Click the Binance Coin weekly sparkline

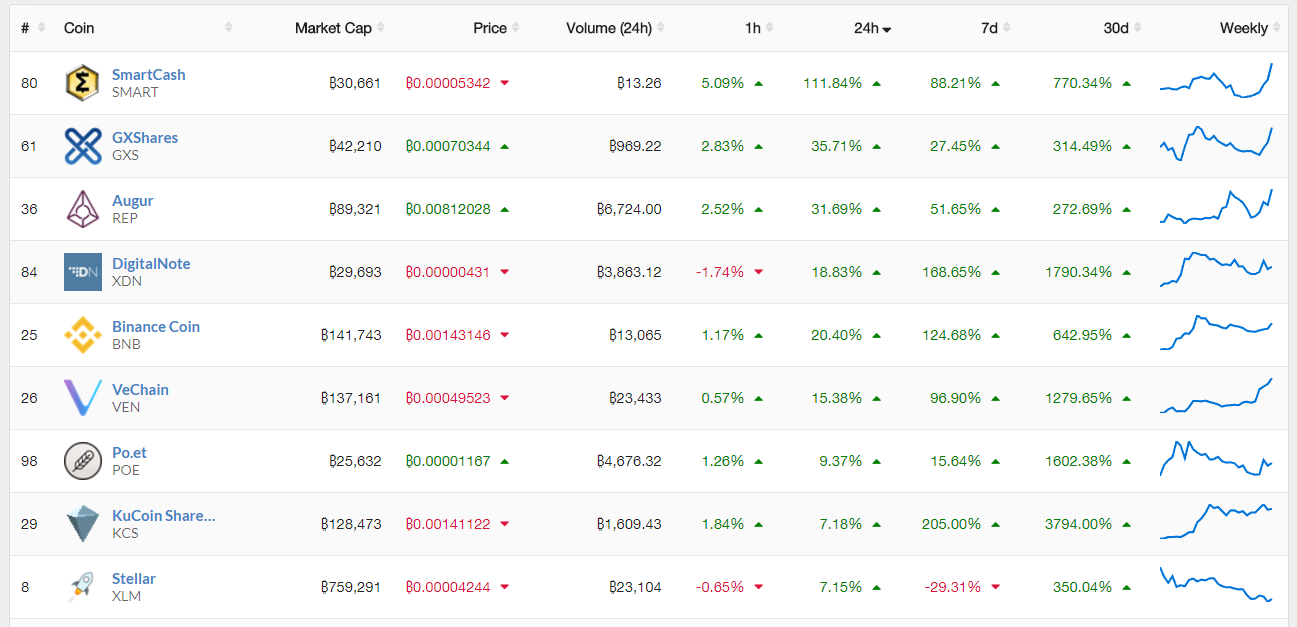pyautogui.click(x=1216, y=332)
